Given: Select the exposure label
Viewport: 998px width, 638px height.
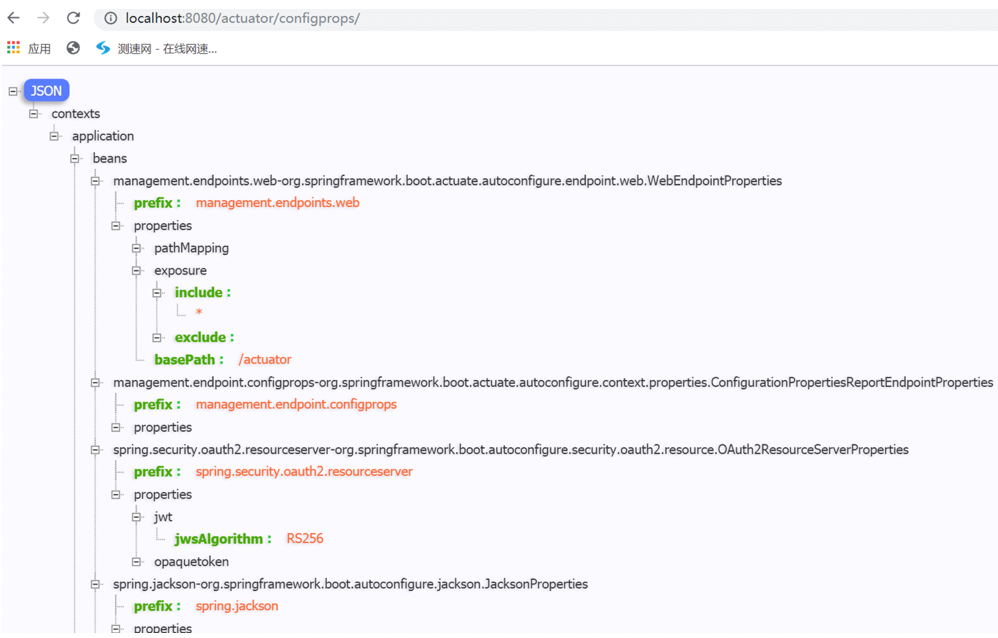Looking at the screenshot, I should [180, 271].
